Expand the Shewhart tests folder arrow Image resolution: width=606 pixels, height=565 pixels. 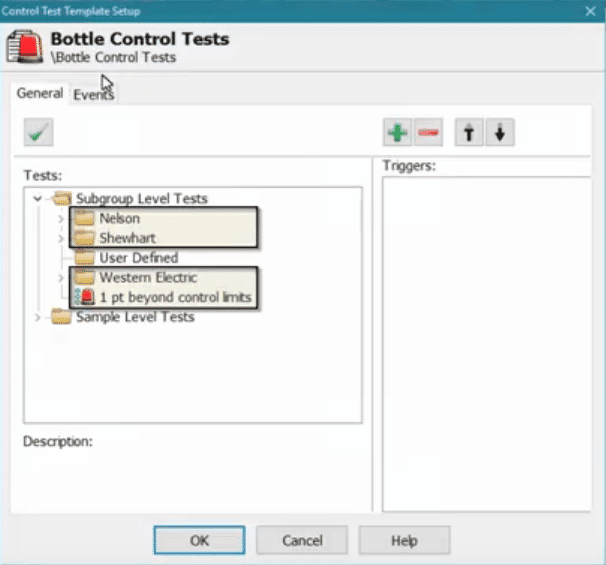[61, 238]
